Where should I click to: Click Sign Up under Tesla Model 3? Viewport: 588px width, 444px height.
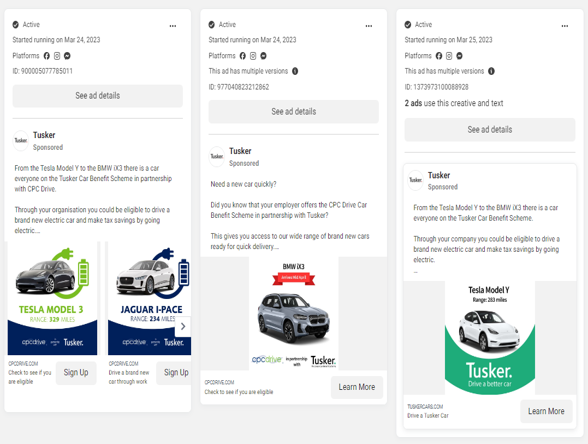click(x=76, y=373)
